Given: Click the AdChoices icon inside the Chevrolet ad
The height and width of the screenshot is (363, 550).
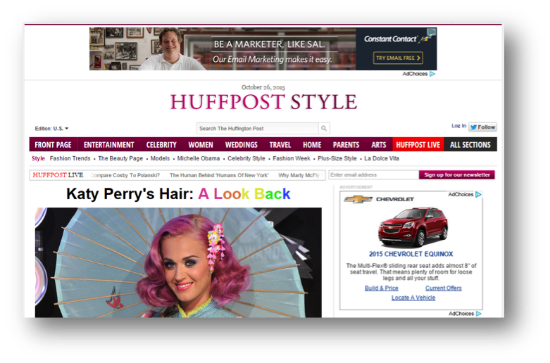Looking at the screenshot, I should coord(478,195).
